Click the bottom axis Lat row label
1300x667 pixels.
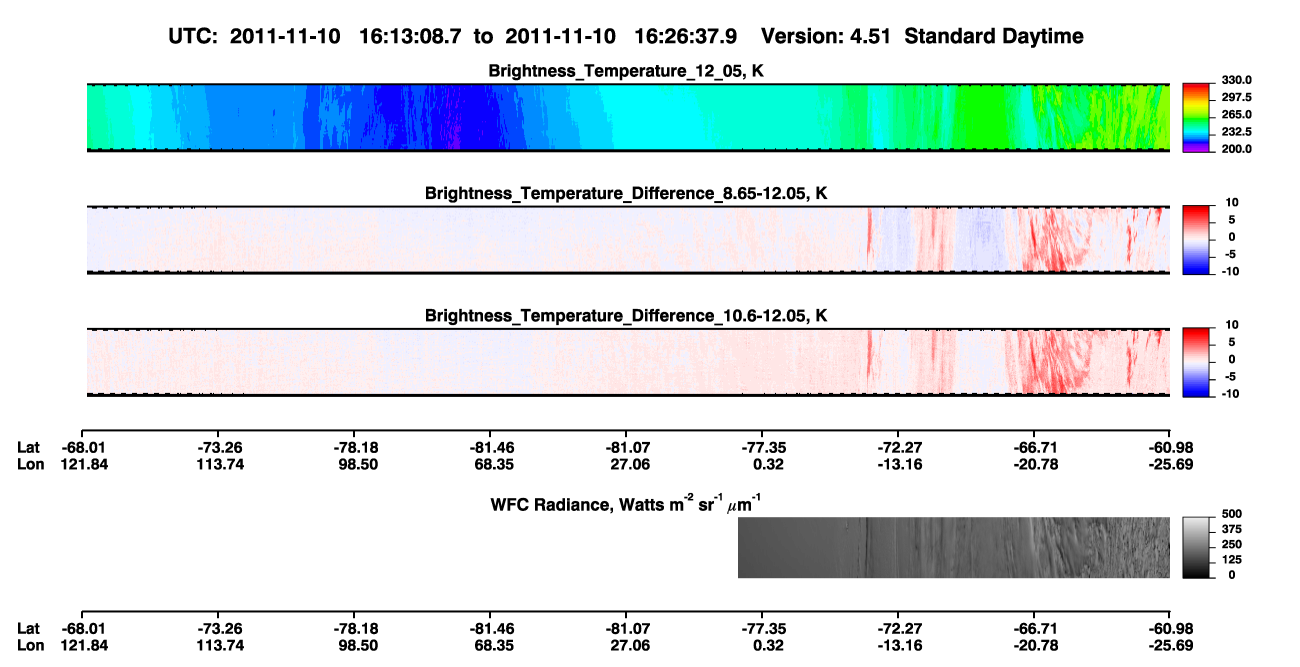click(x=29, y=629)
